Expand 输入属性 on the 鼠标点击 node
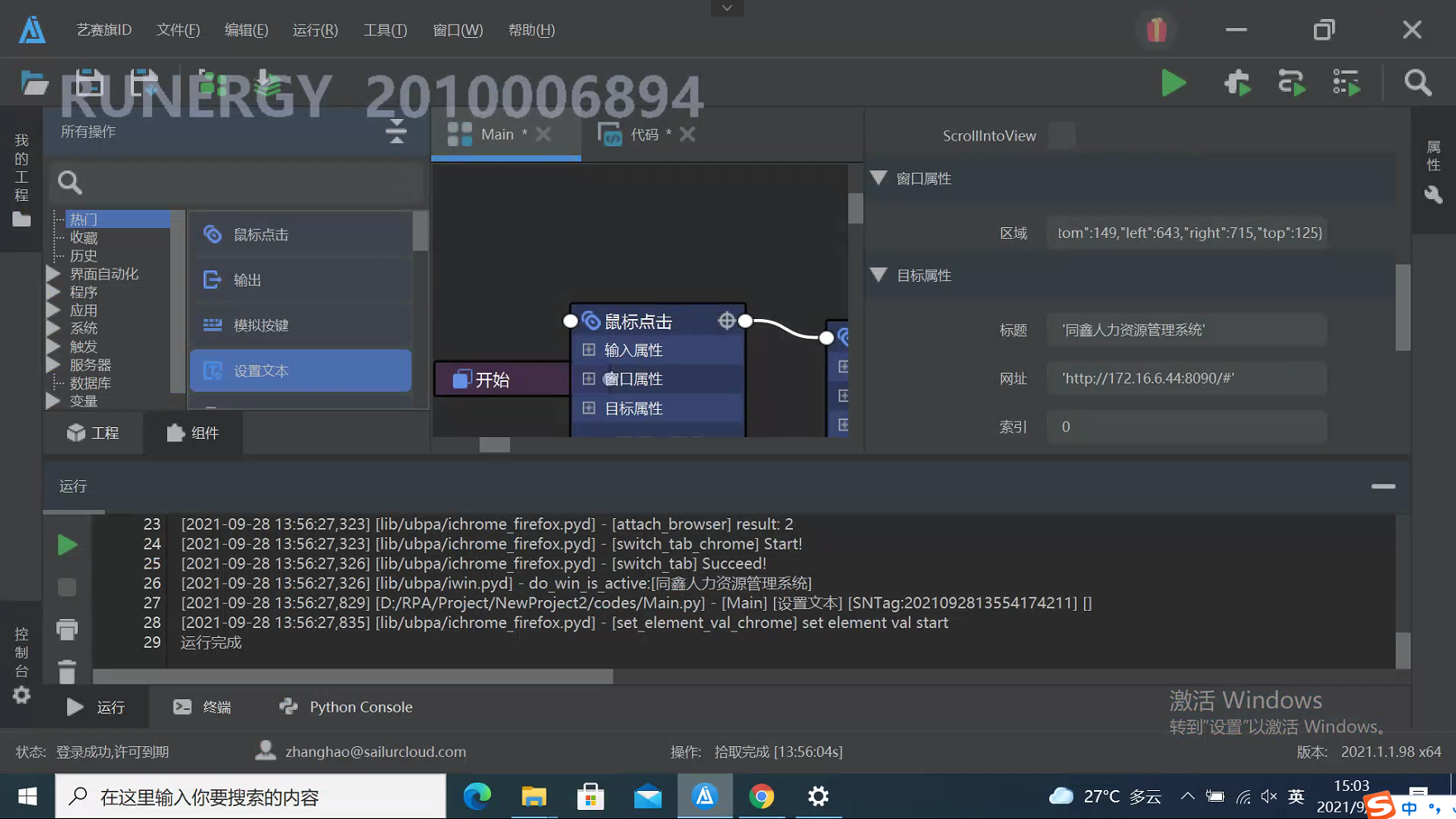The image size is (1456, 819). [x=589, y=350]
